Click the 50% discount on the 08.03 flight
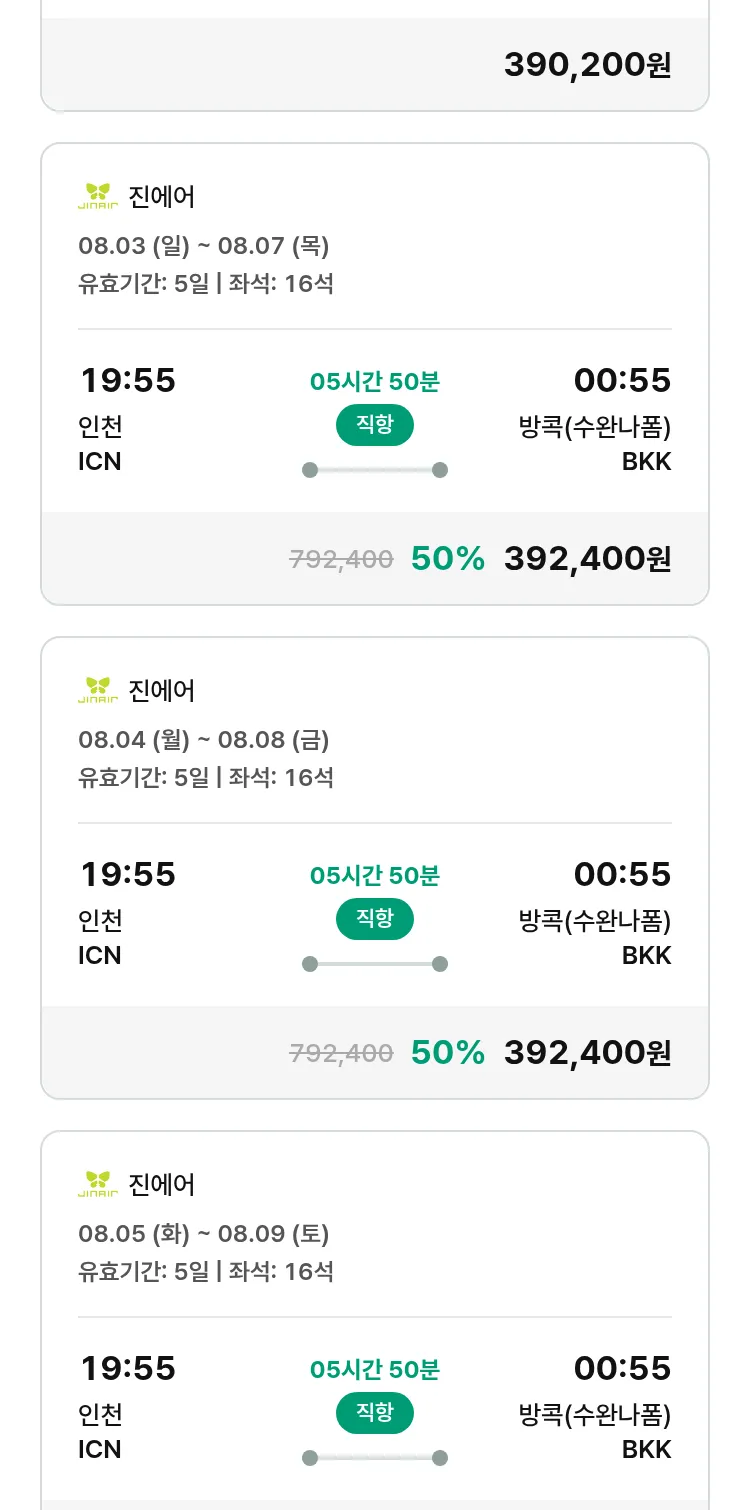 (x=448, y=559)
